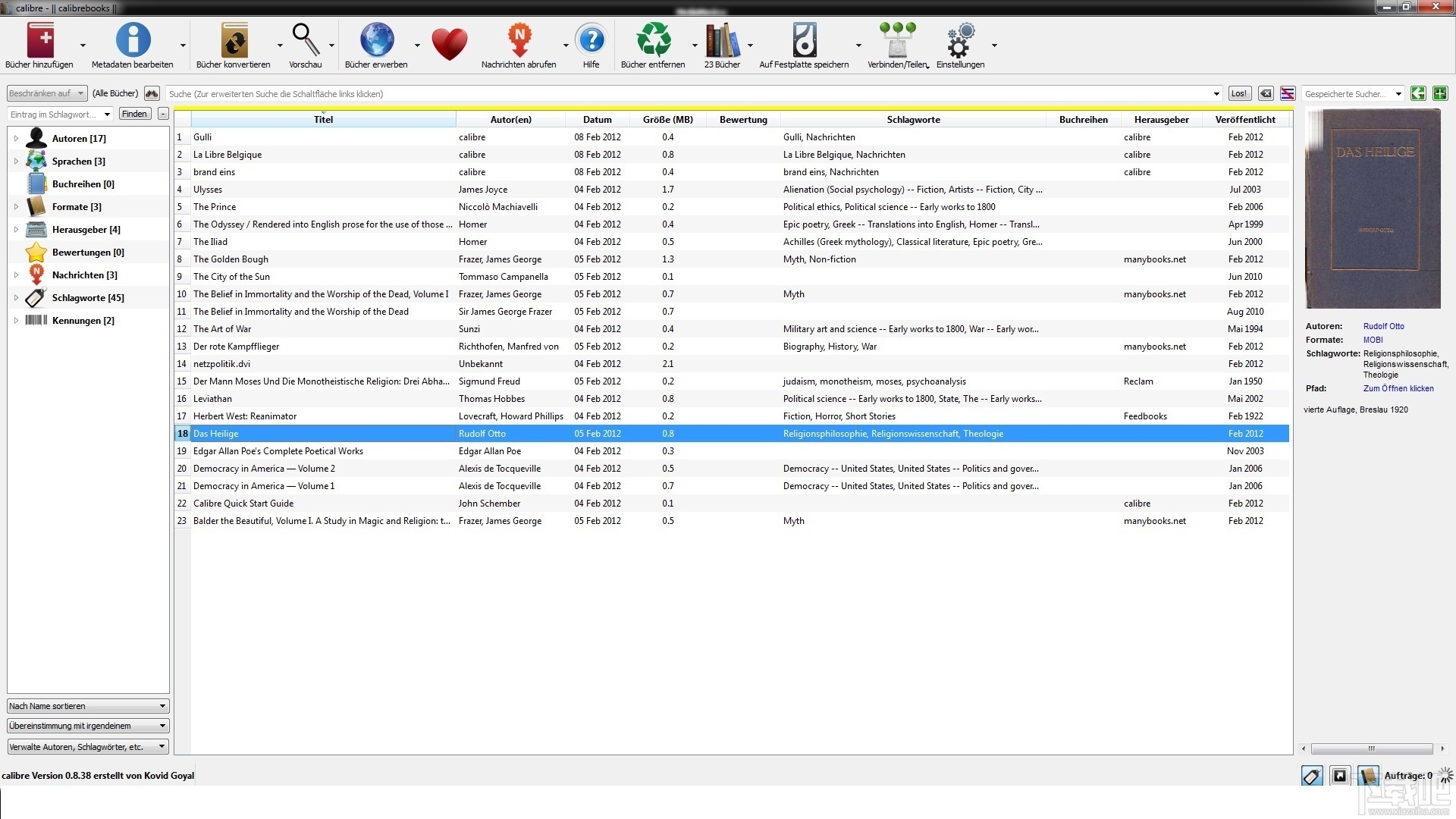Toggle the cover browser button
Image resolution: width=1456 pixels, height=819 pixels.
click(1340, 775)
